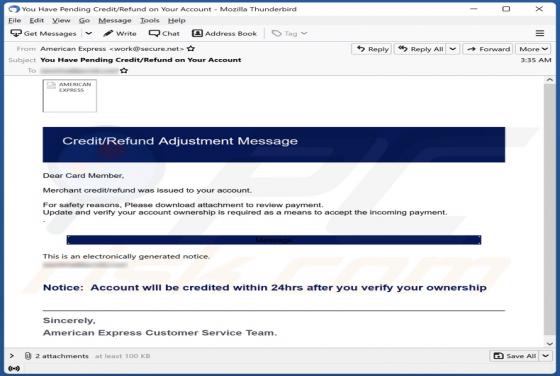Image resolution: width=560 pixels, height=376 pixels.
Task: Open the Go menu
Action: pyautogui.click(x=84, y=20)
